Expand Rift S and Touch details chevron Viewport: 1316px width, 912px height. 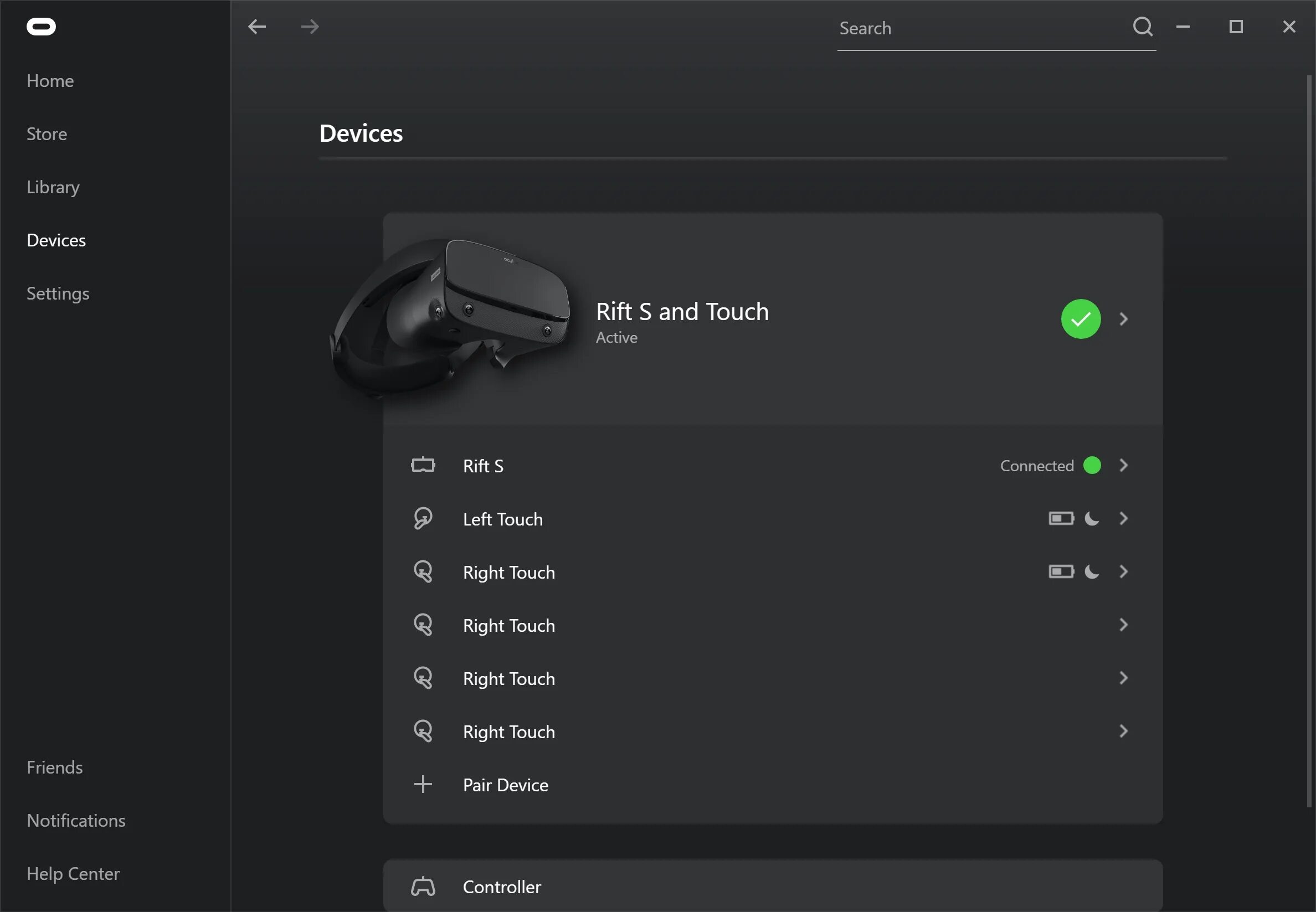[x=1123, y=319]
